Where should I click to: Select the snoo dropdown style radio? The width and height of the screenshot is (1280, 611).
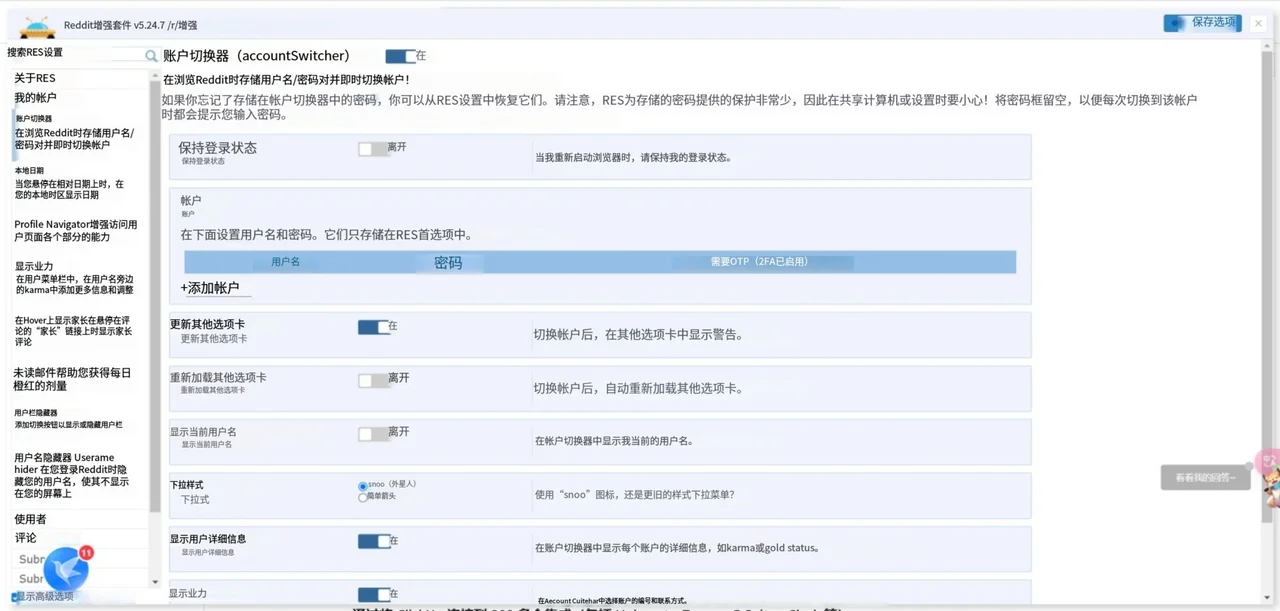(x=362, y=486)
